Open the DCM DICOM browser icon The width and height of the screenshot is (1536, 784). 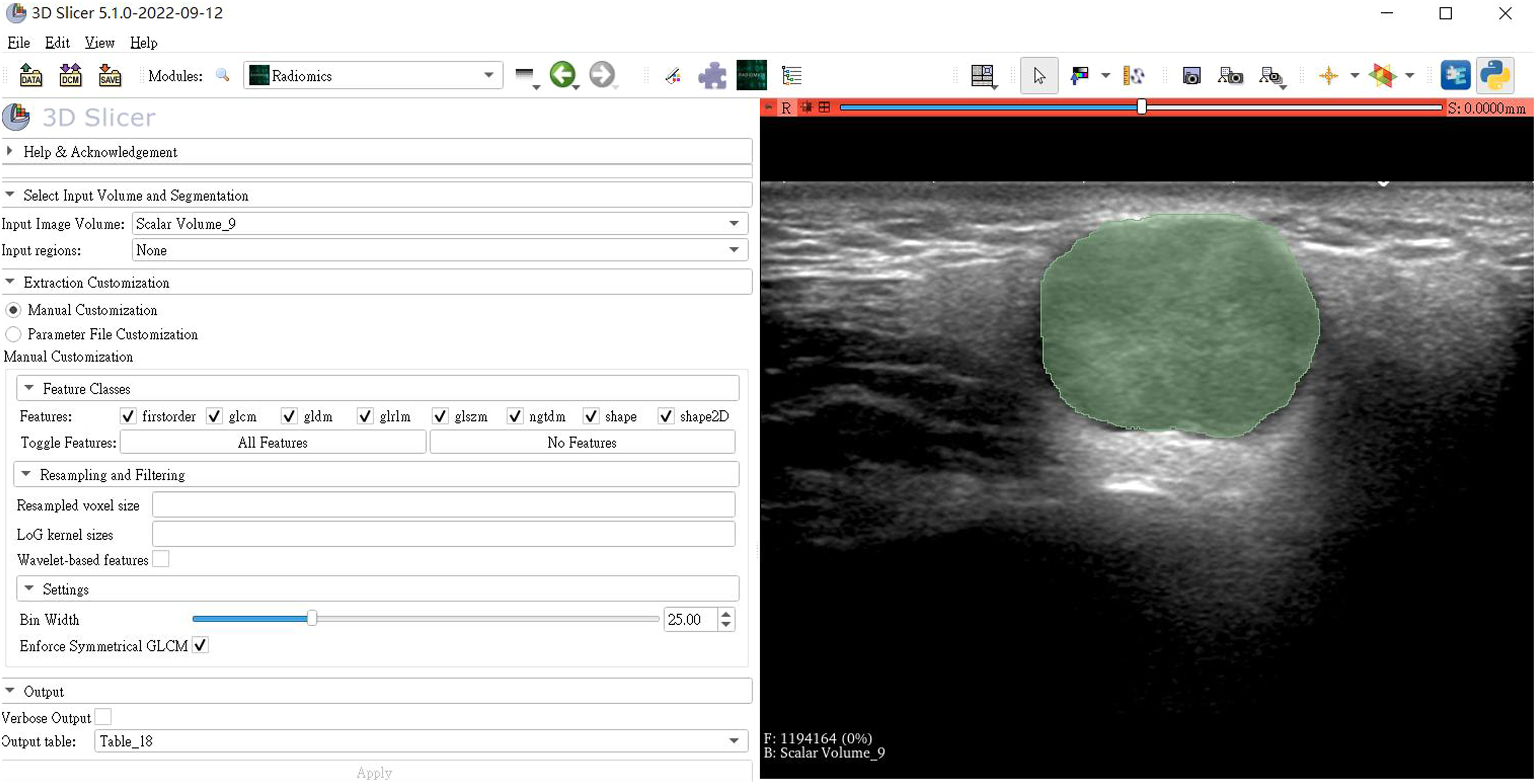70,76
